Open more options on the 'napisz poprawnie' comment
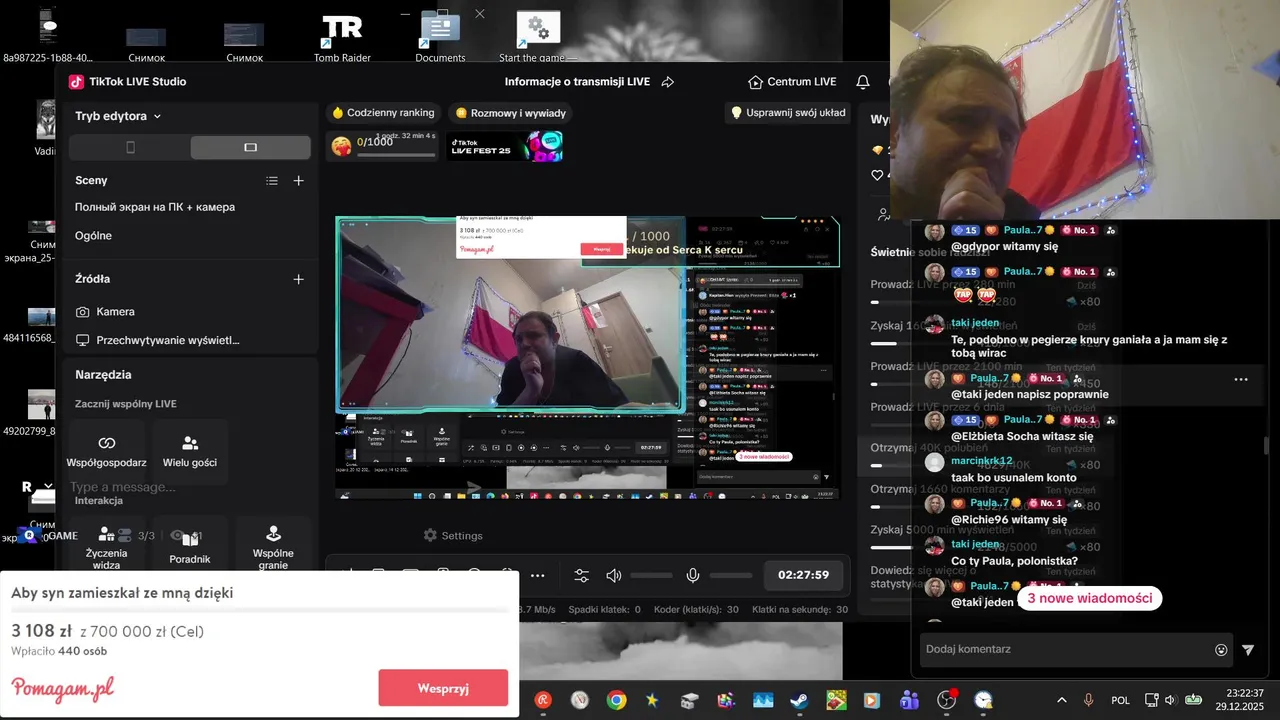This screenshot has width=1280, height=720. coord(1241,379)
